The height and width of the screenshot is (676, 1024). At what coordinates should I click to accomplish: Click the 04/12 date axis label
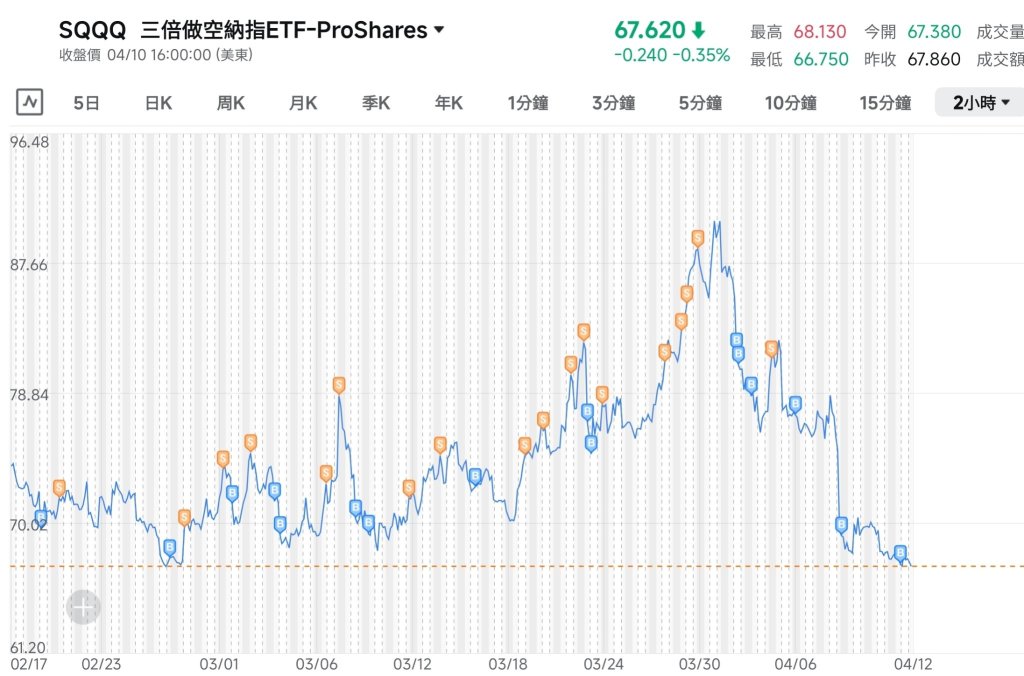point(913,664)
